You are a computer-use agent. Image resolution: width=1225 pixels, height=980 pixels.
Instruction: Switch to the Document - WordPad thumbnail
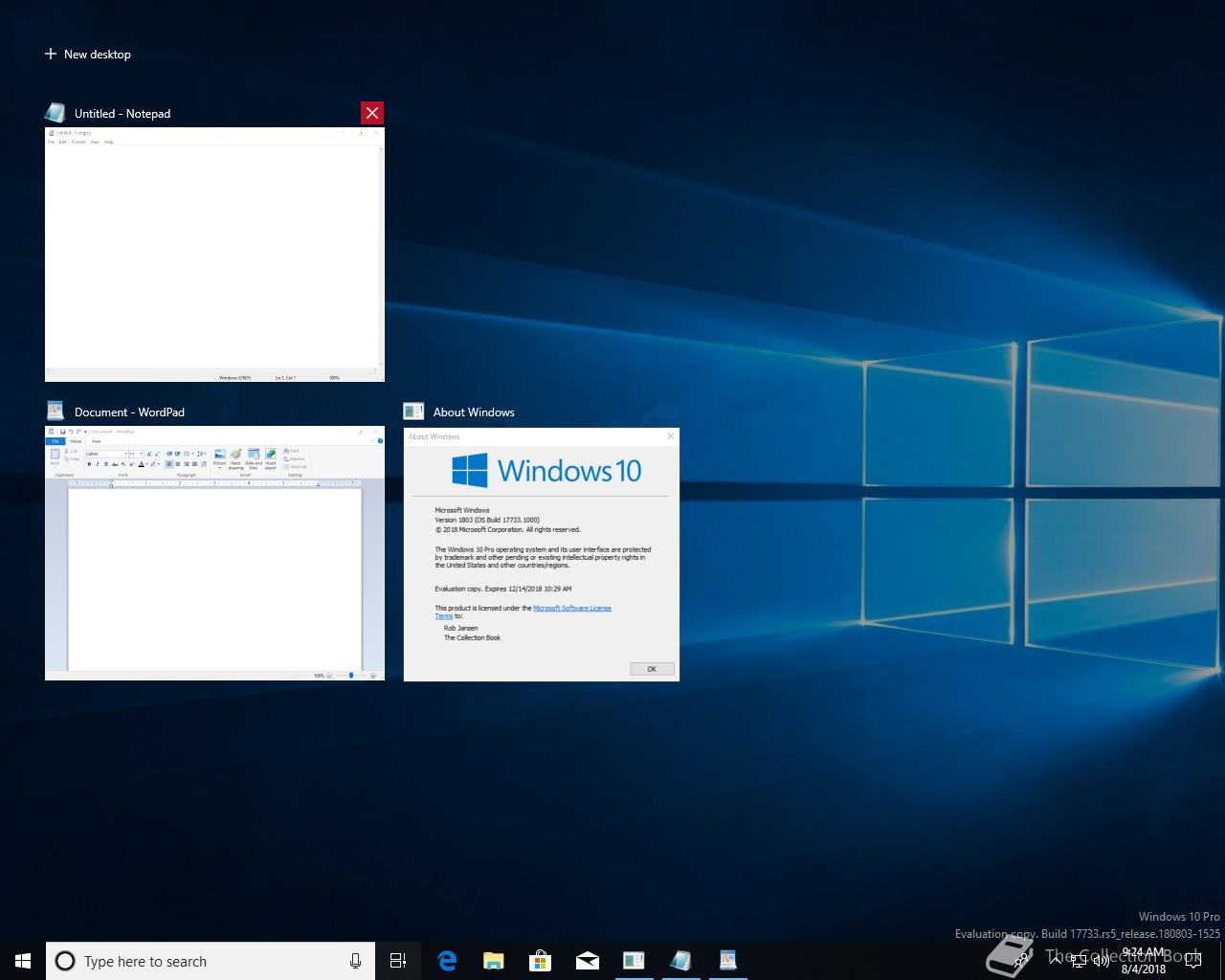pyautogui.click(x=214, y=553)
